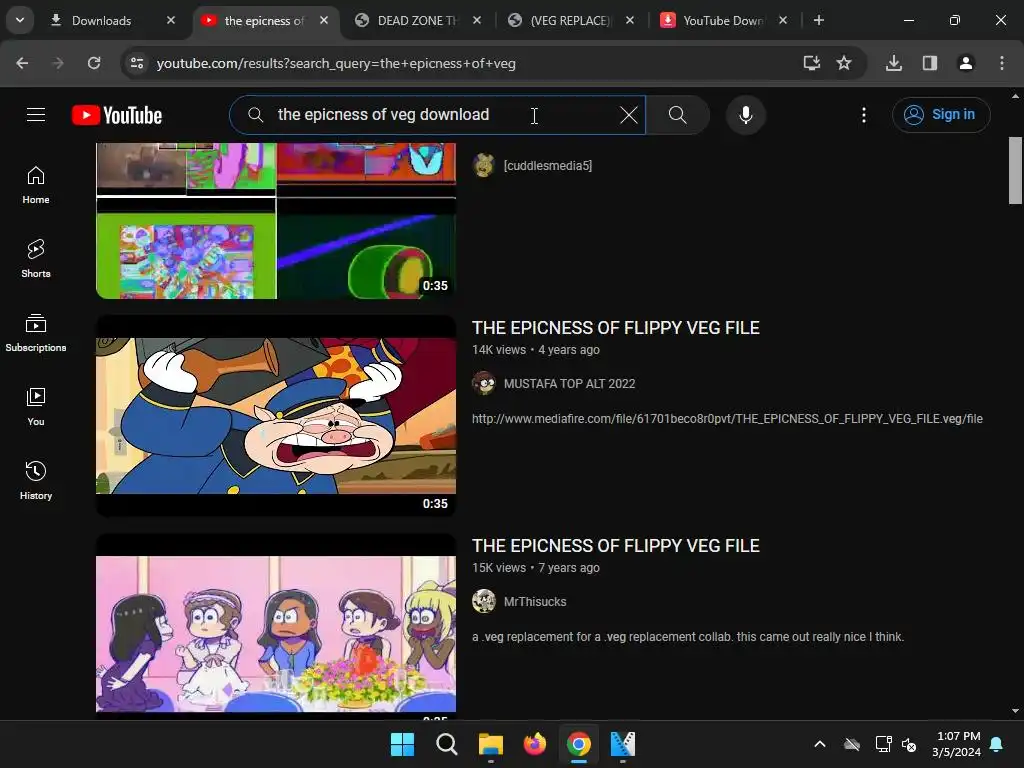
Task: Reload the current page
Action: click(x=94, y=63)
